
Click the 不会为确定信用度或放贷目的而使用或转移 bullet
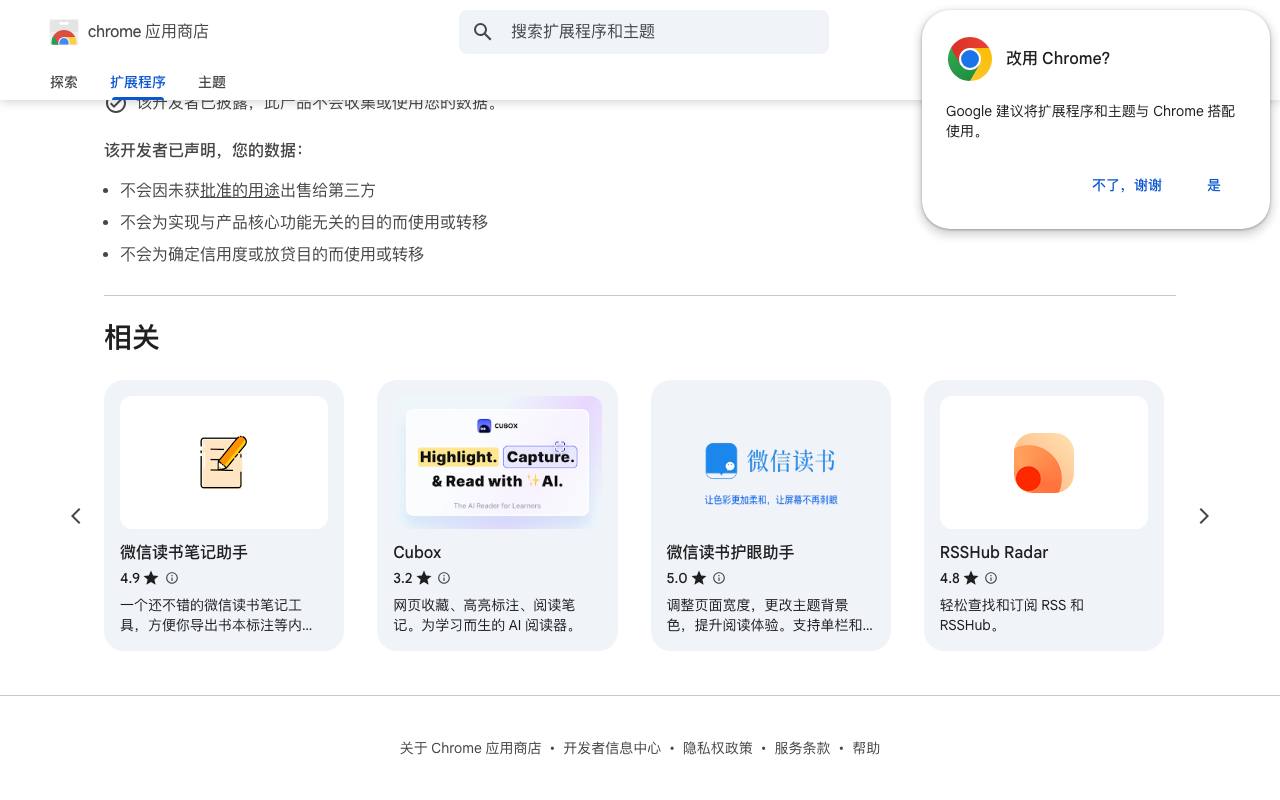272,254
